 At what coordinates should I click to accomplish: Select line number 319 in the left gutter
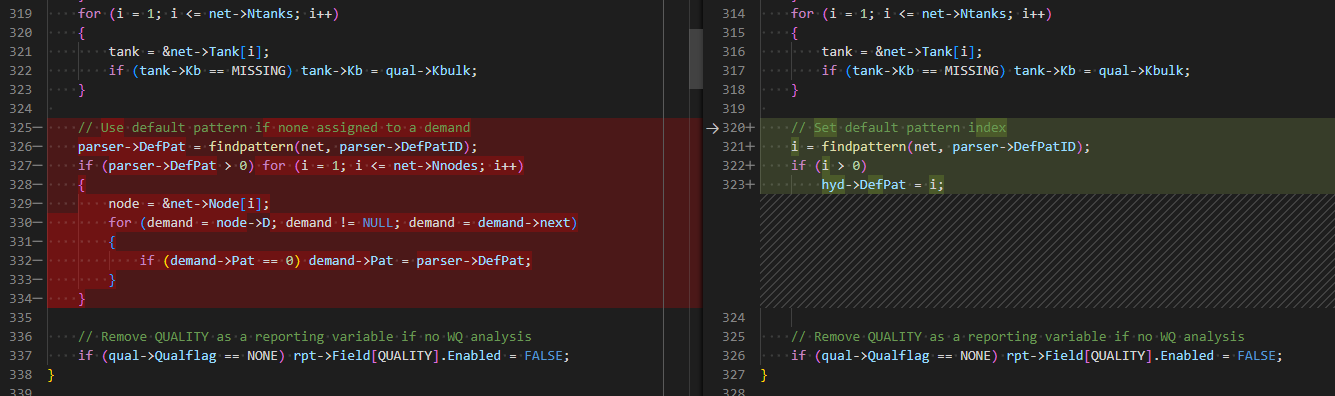coord(20,14)
